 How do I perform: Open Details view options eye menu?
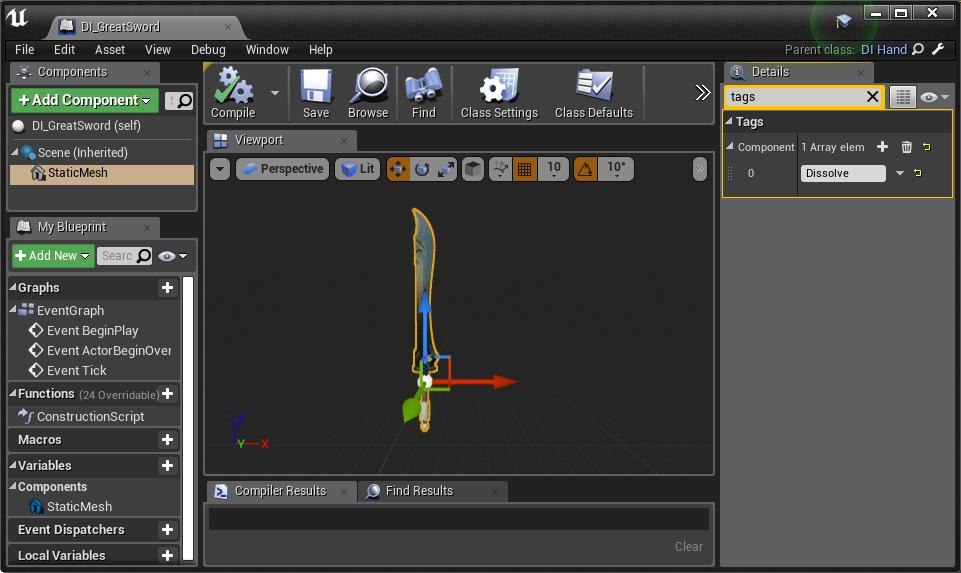[933, 97]
